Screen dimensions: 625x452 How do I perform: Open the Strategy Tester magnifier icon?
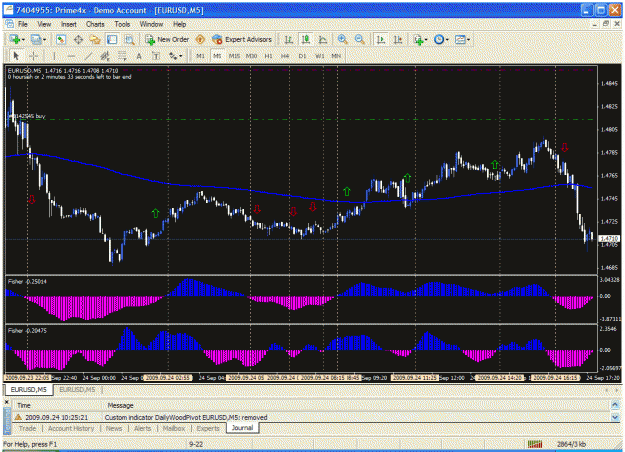pos(129,39)
